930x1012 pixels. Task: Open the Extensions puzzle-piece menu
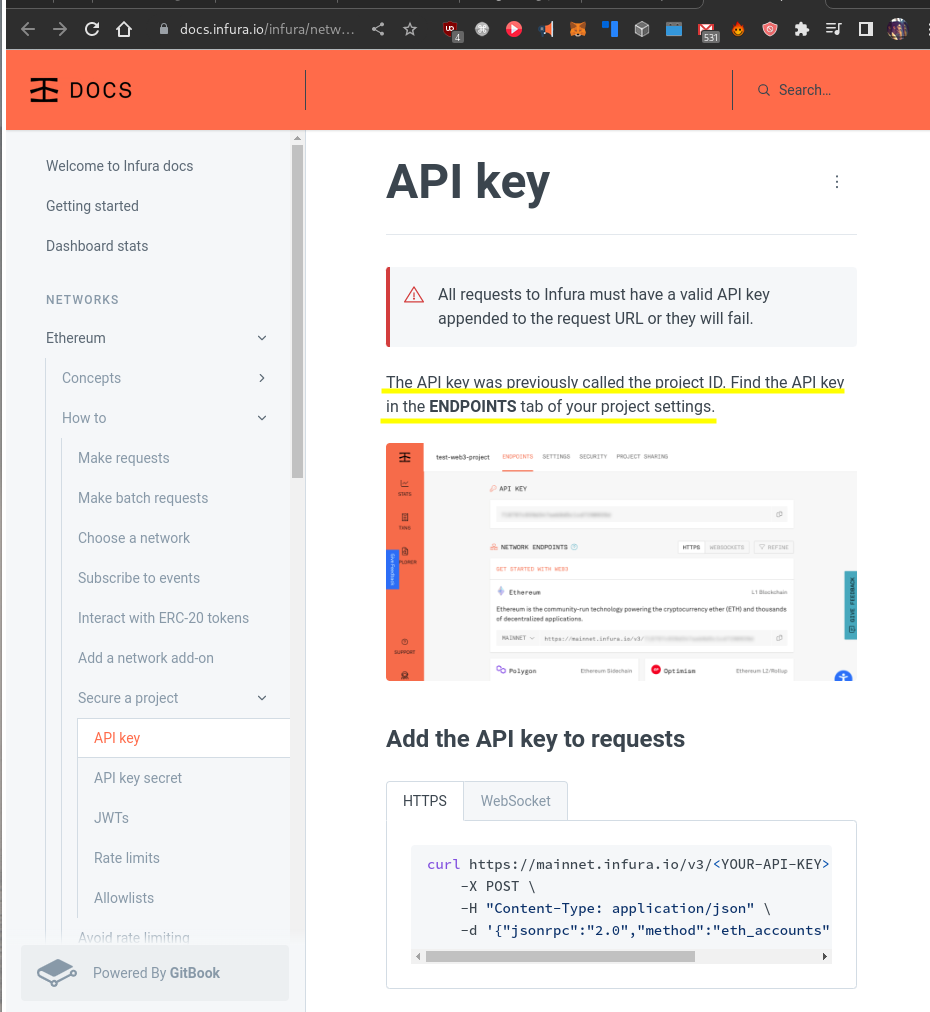(x=802, y=29)
